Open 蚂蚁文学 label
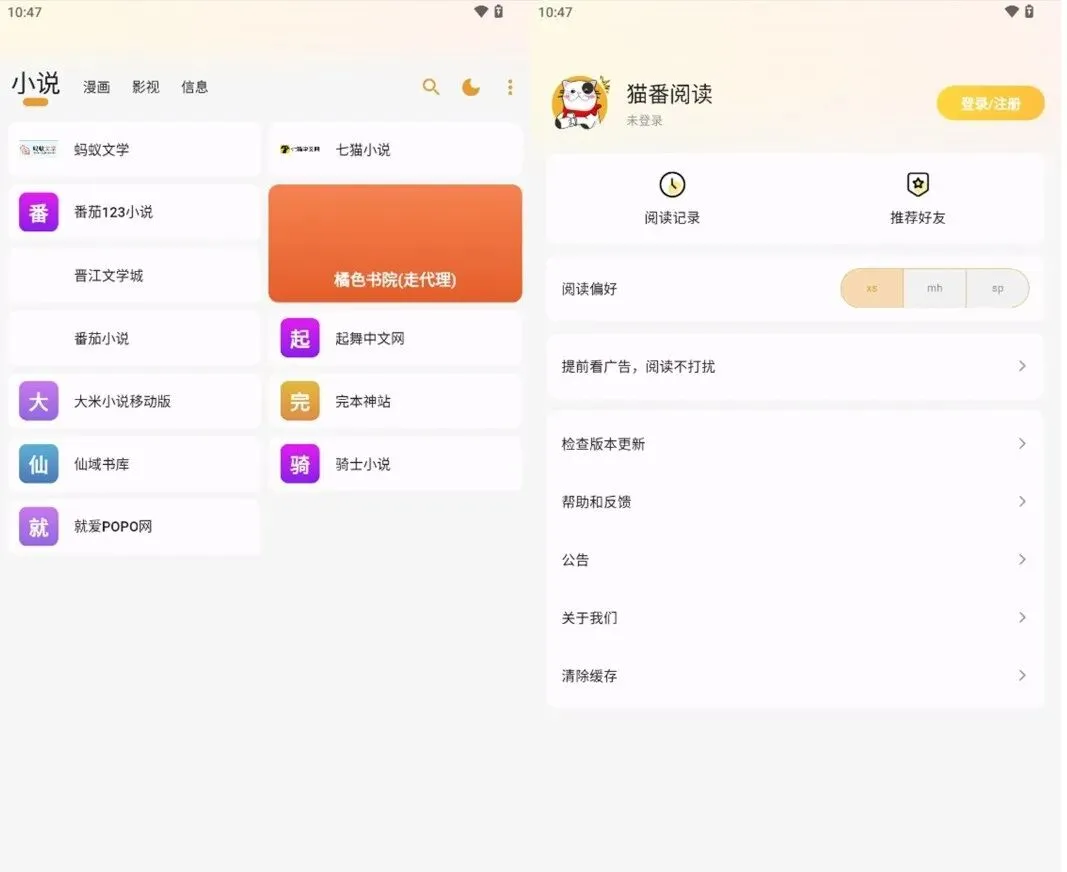This screenshot has width=1067, height=872. (x=101, y=150)
